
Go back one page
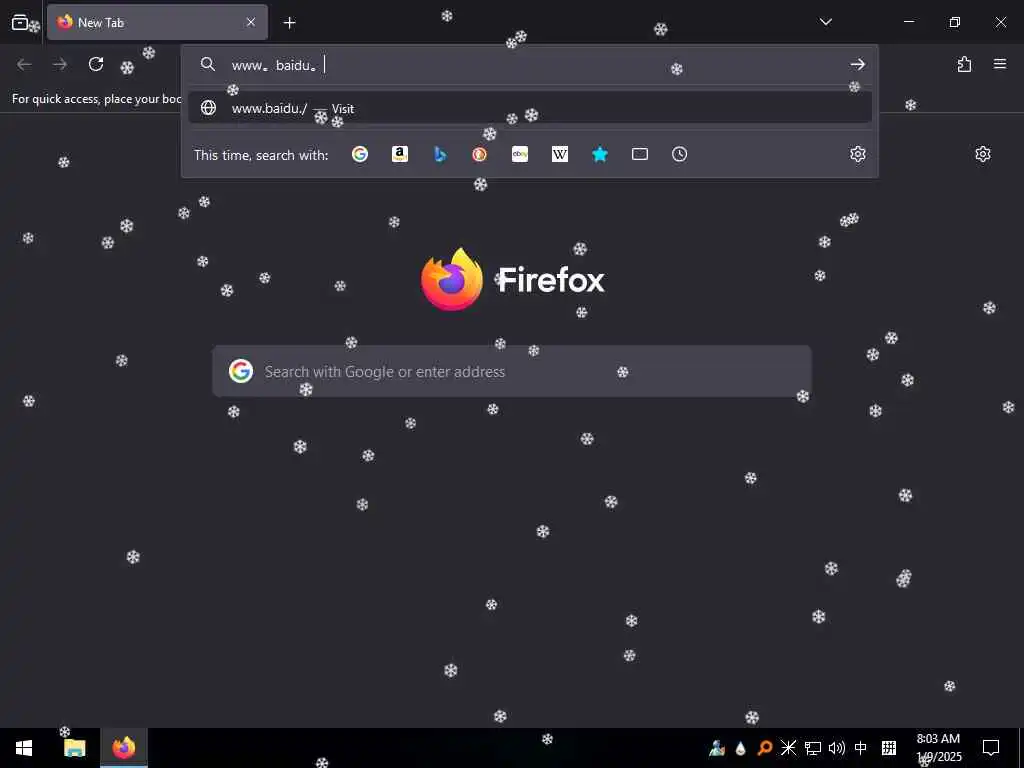tap(24, 64)
